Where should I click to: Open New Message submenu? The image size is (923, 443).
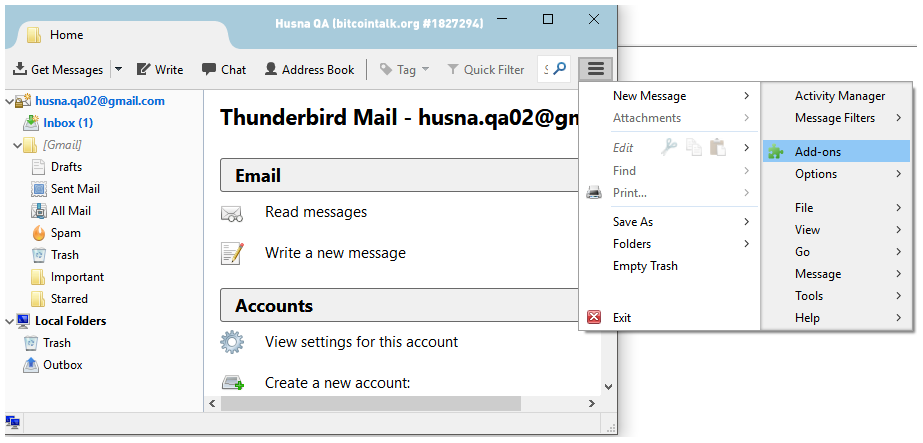[670, 96]
